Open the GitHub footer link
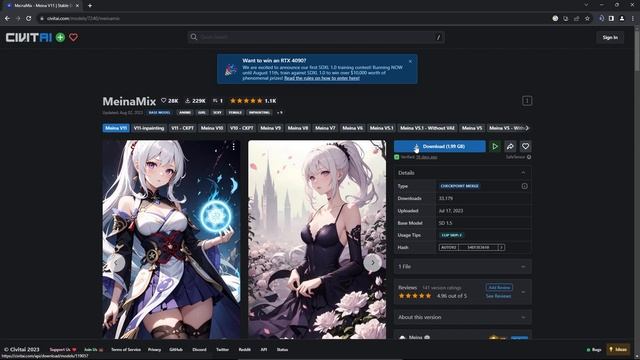Image resolution: width=640 pixels, height=360 pixels. [x=176, y=350]
